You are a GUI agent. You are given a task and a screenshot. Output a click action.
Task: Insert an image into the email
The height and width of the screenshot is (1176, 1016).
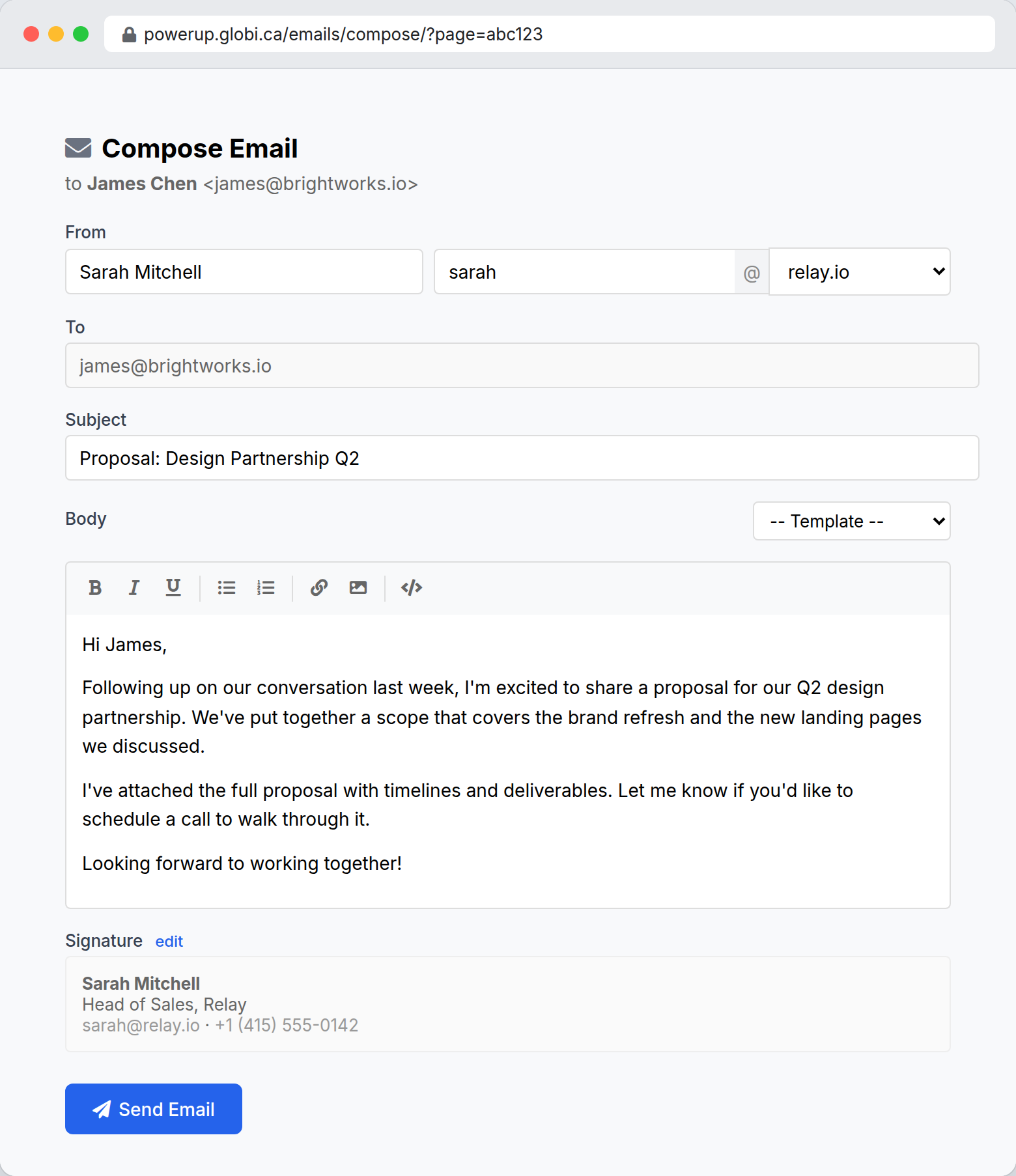358,588
